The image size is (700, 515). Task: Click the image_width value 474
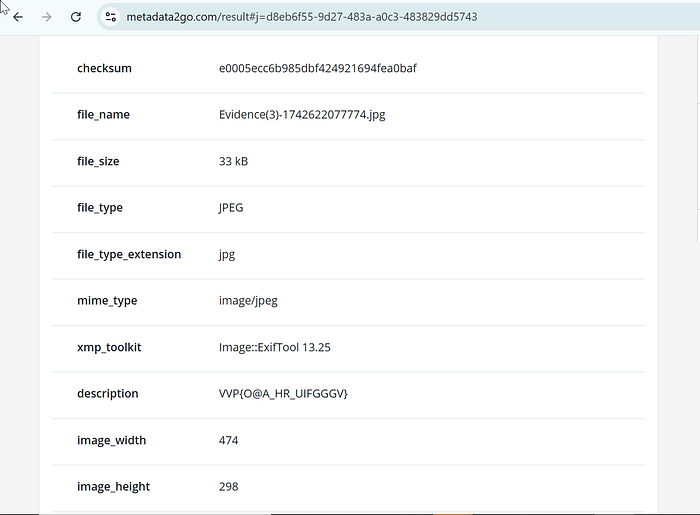click(x=228, y=440)
